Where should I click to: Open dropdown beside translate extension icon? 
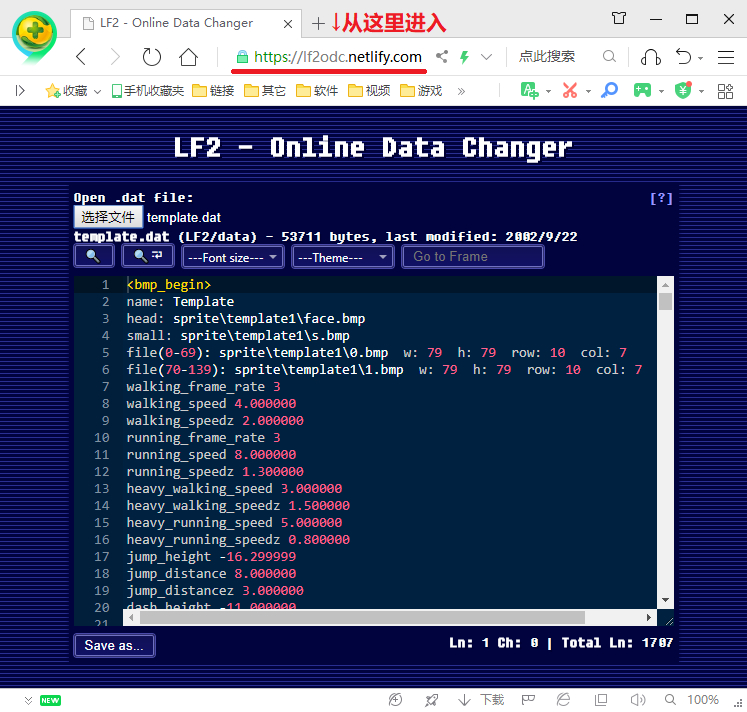(x=548, y=91)
